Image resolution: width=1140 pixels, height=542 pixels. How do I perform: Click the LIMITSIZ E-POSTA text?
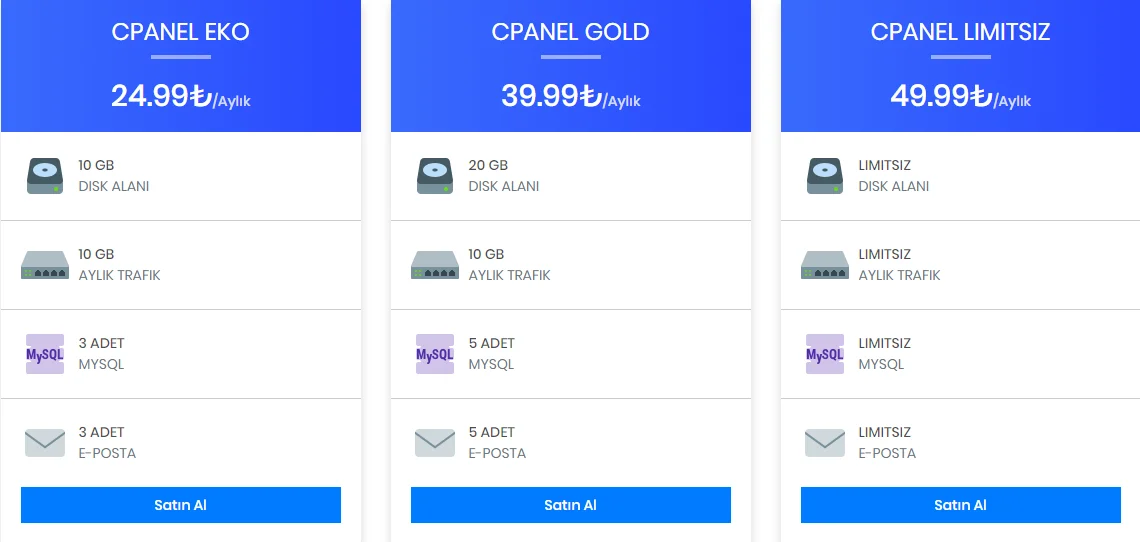tap(887, 443)
